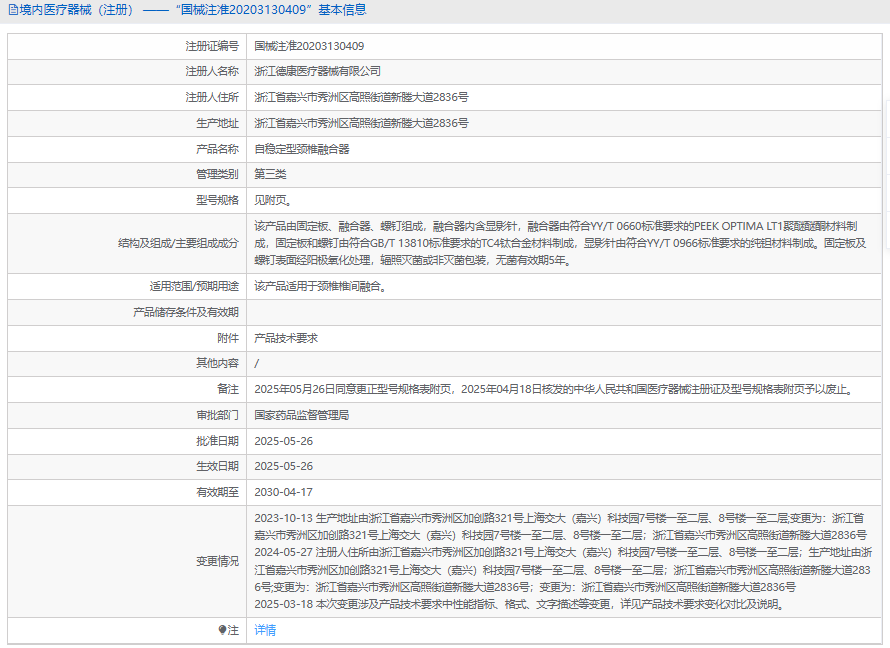Click the 产品技术要求 attachment text
Screen dimensions: 890x648
[x=286, y=338]
